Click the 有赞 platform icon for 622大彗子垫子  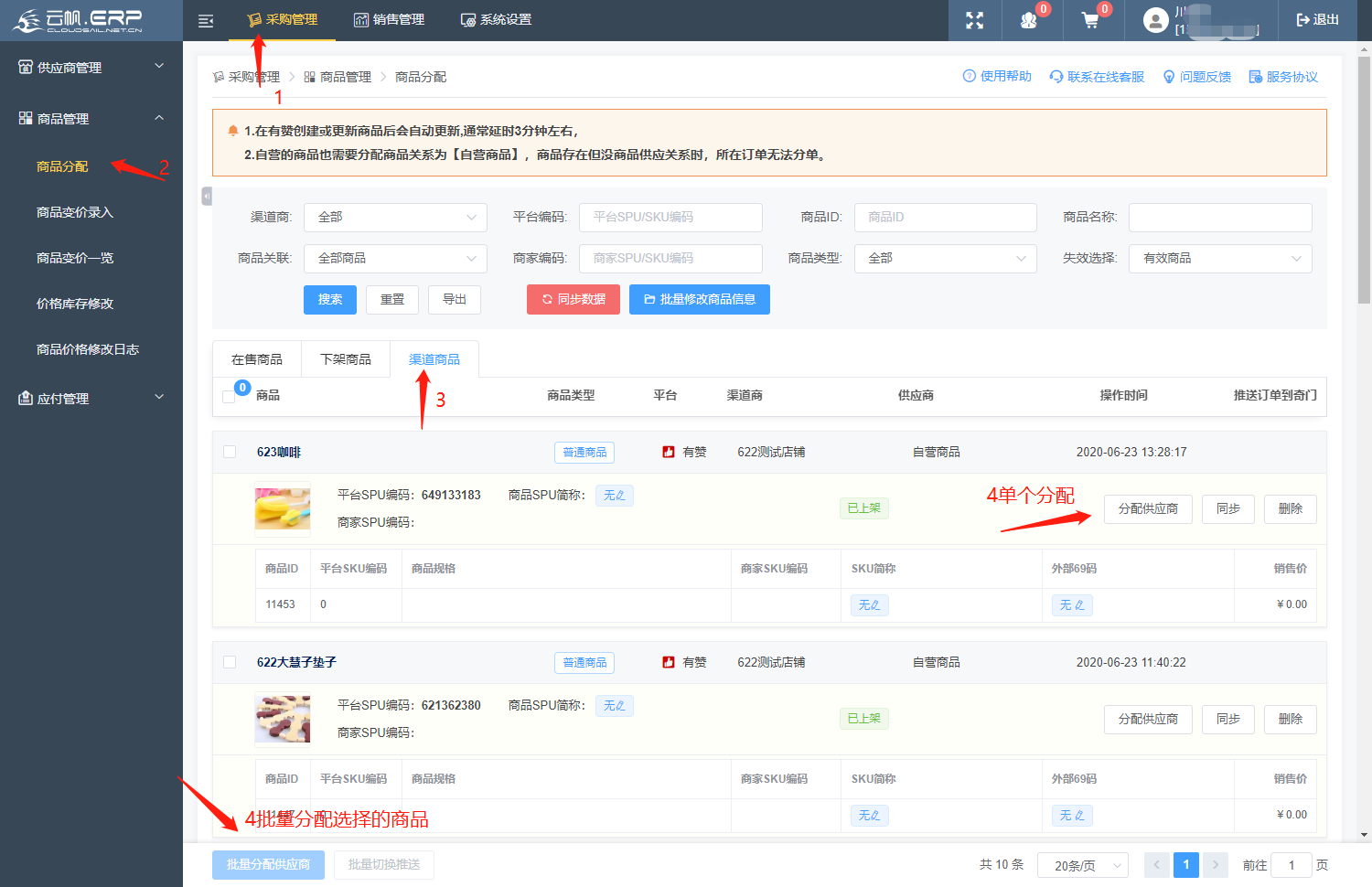pos(669,662)
